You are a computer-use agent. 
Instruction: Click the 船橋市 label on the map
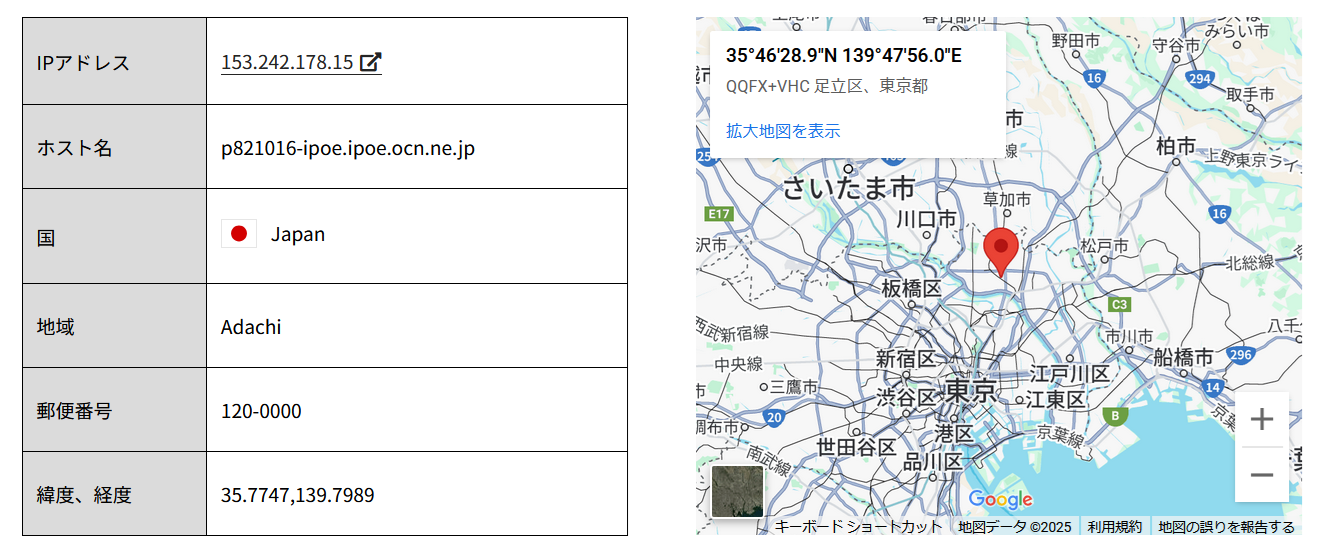tap(1183, 357)
